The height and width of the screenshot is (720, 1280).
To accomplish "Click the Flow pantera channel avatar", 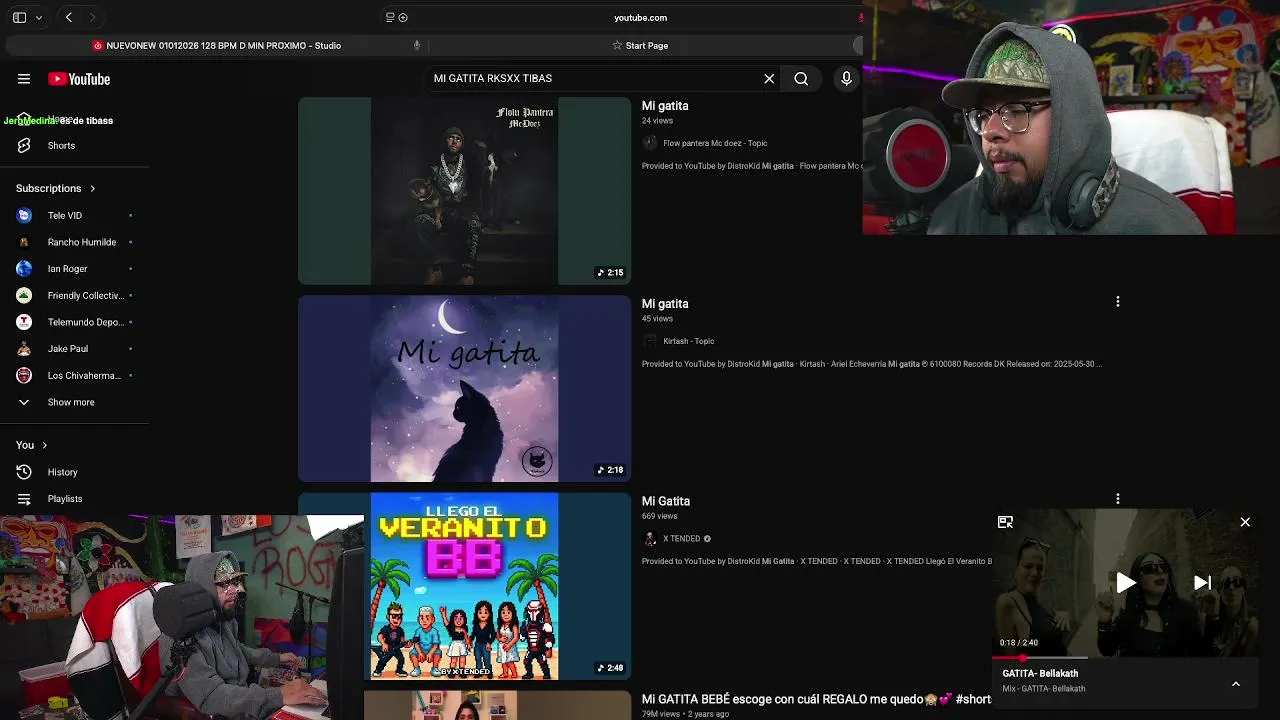I will click(650, 143).
